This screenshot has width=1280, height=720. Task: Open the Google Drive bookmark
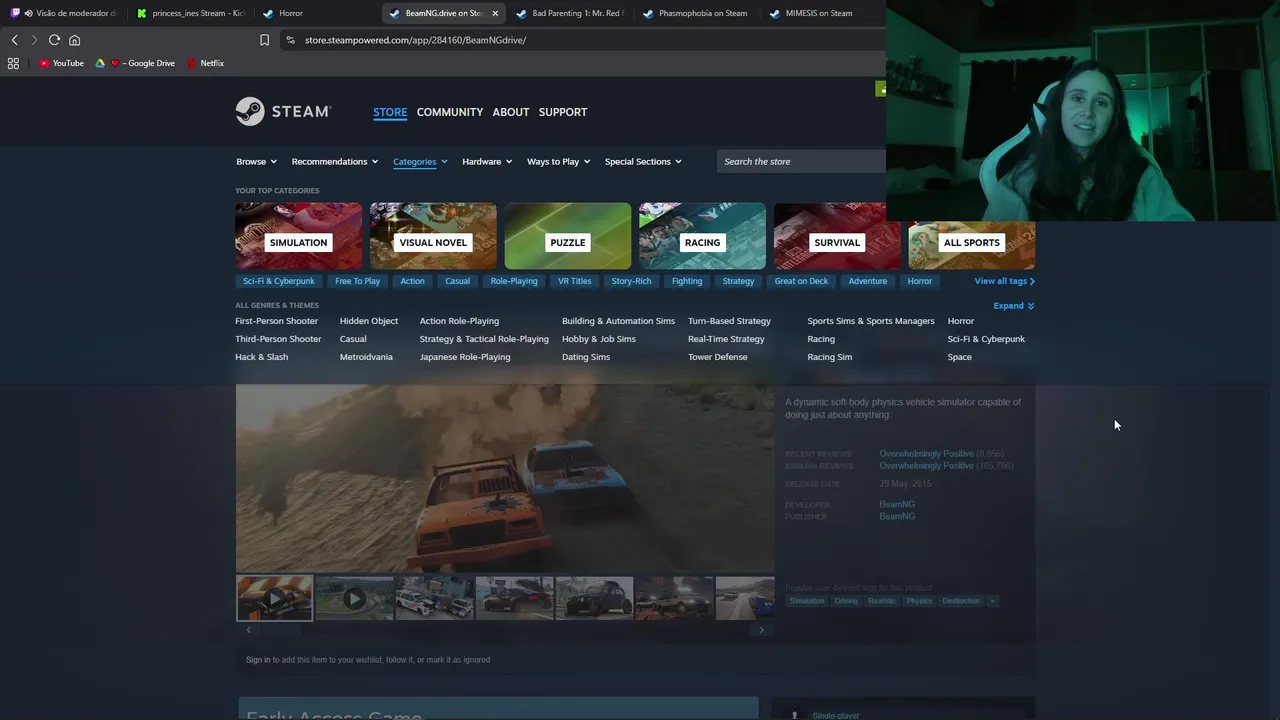tap(135, 63)
